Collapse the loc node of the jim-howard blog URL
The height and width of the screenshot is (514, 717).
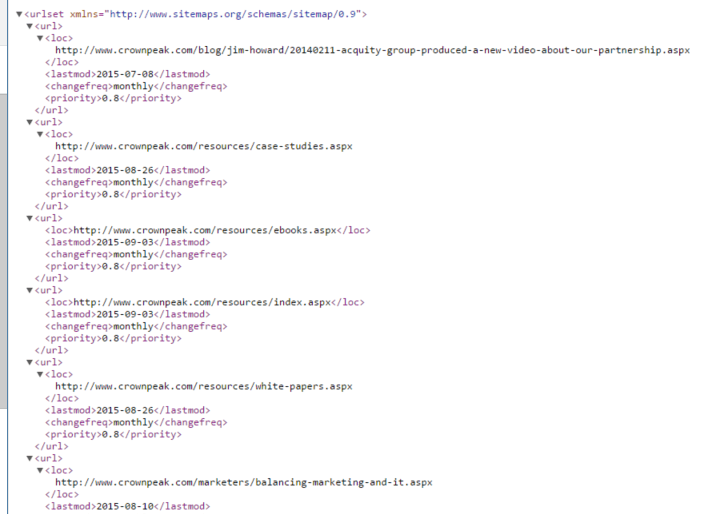[39, 38]
